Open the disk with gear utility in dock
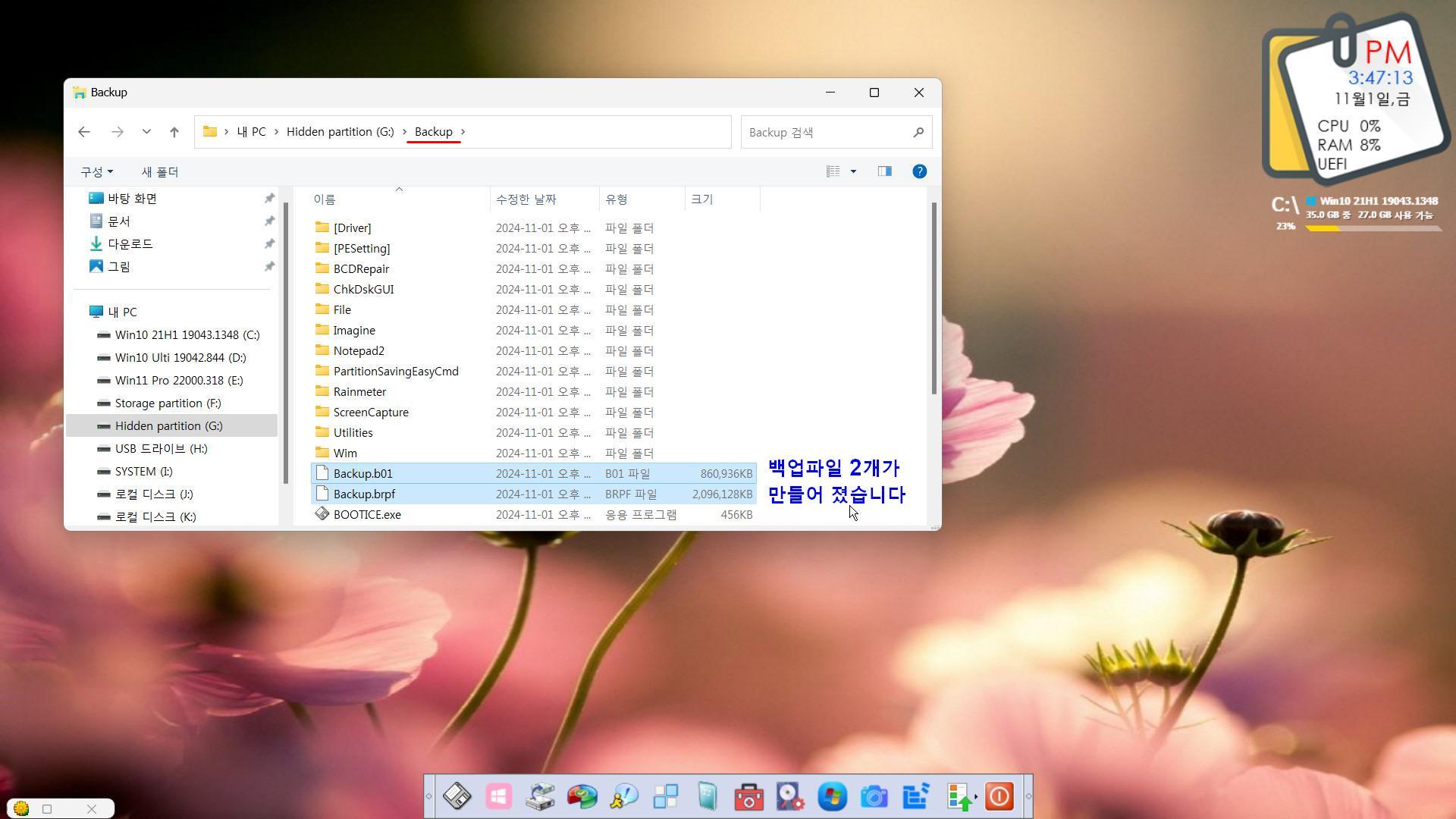Viewport: 1456px width, 819px height. (790, 796)
